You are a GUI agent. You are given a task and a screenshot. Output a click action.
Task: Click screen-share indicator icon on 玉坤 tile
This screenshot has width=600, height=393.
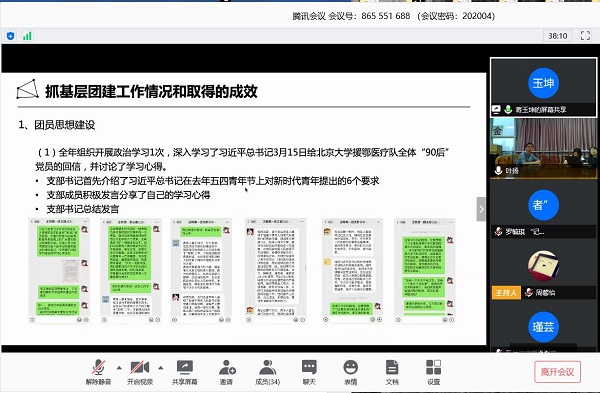(x=496, y=109)
